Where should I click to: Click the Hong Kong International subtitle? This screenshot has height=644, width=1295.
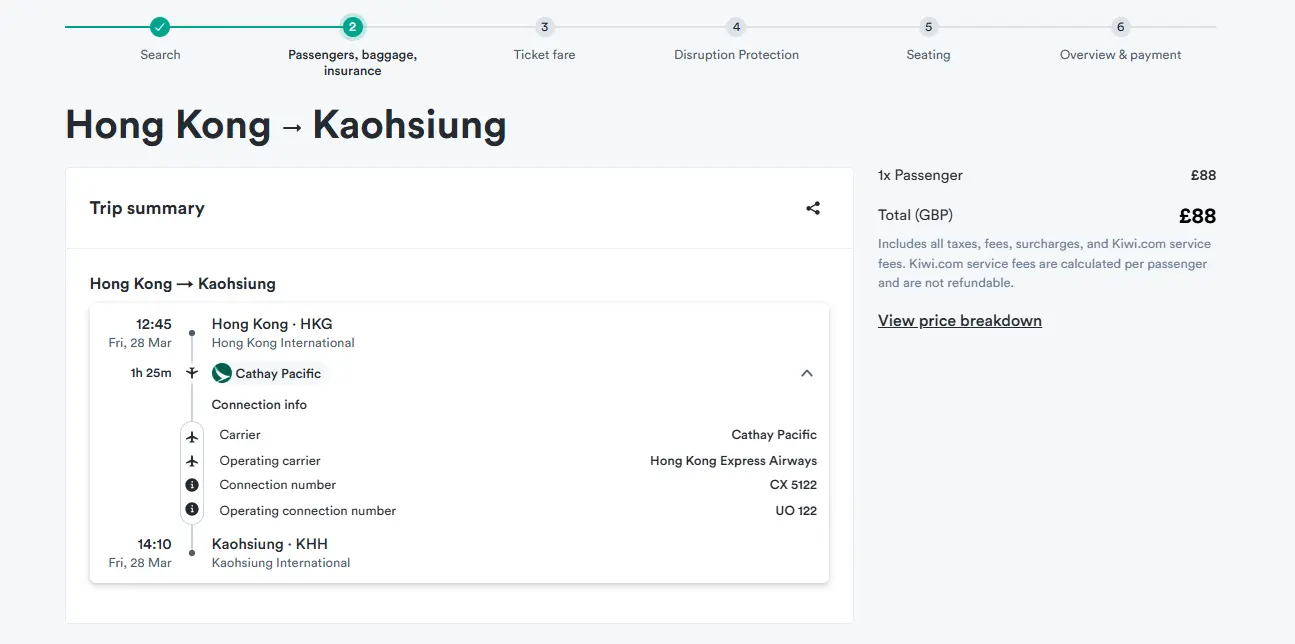(x=283, y=343)
